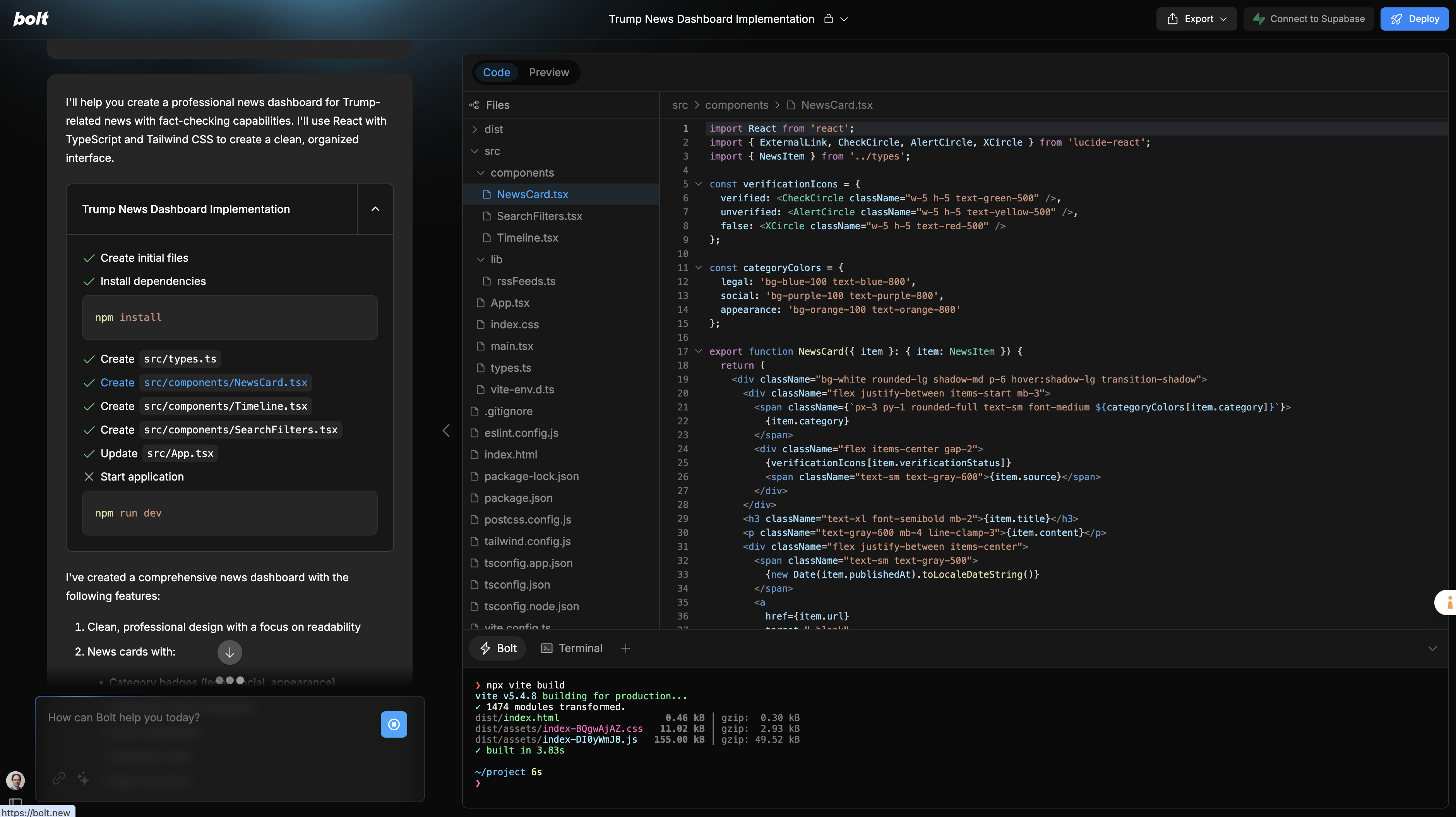Fold code at line 5 verificationIcons
The image size is (1456, 817).
(699, 184)
